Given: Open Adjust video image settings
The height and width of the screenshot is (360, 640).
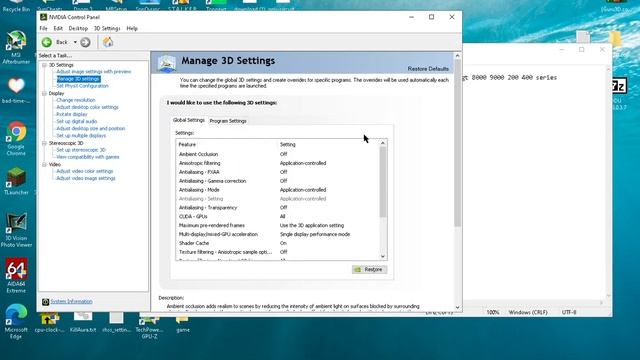Looking at the screenshot, I should tap(86, 178).
